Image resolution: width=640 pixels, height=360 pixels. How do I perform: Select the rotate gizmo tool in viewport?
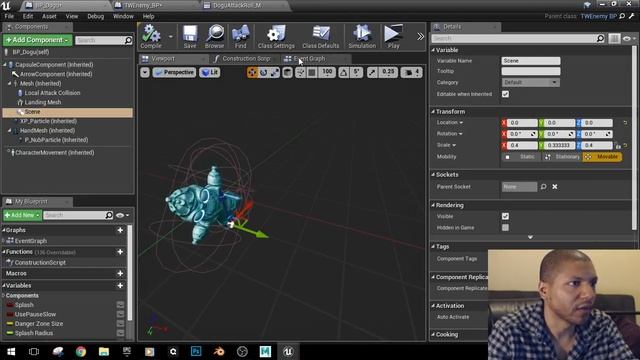click(264, 72)
